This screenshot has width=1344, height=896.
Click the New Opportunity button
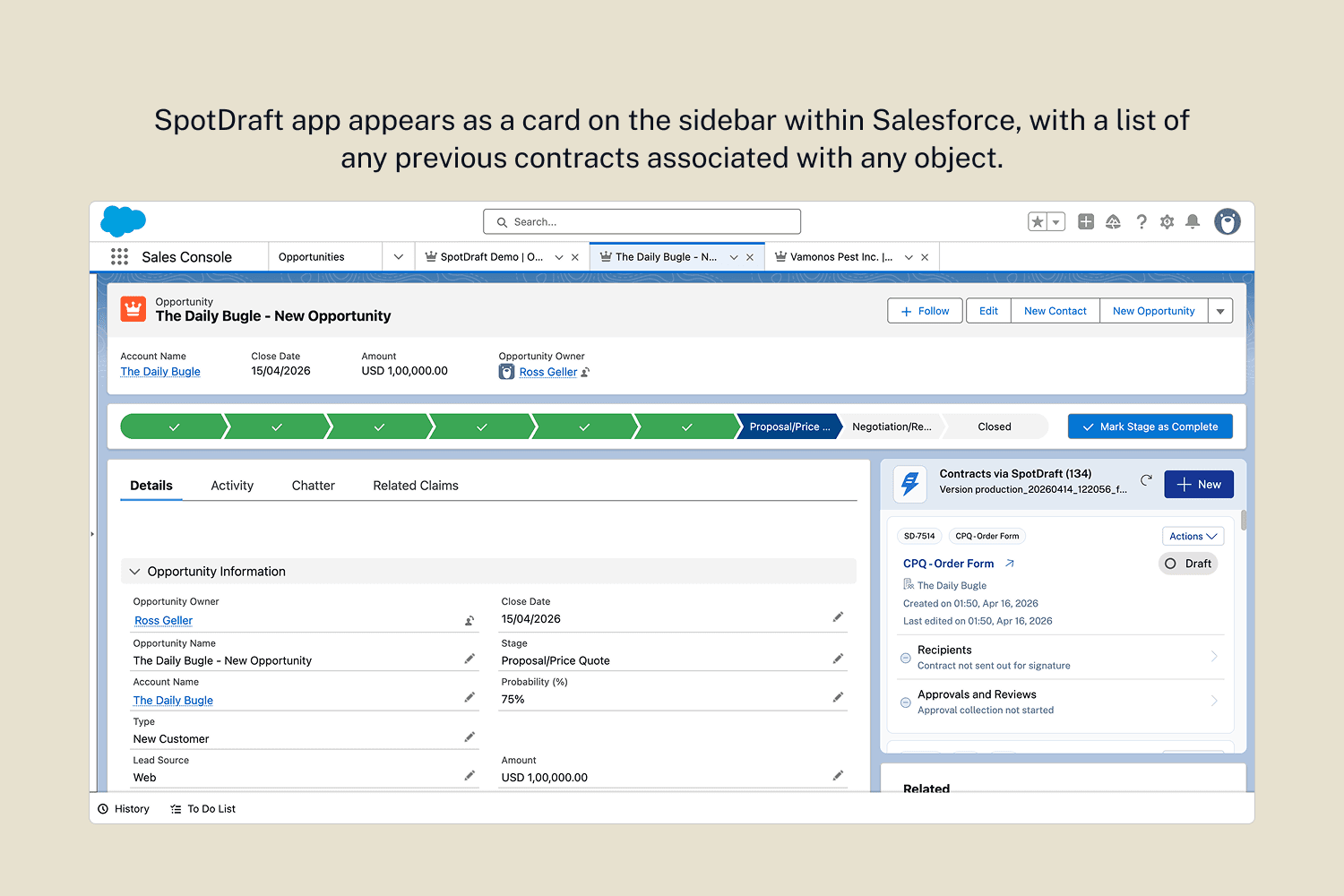coord(1154,311)
